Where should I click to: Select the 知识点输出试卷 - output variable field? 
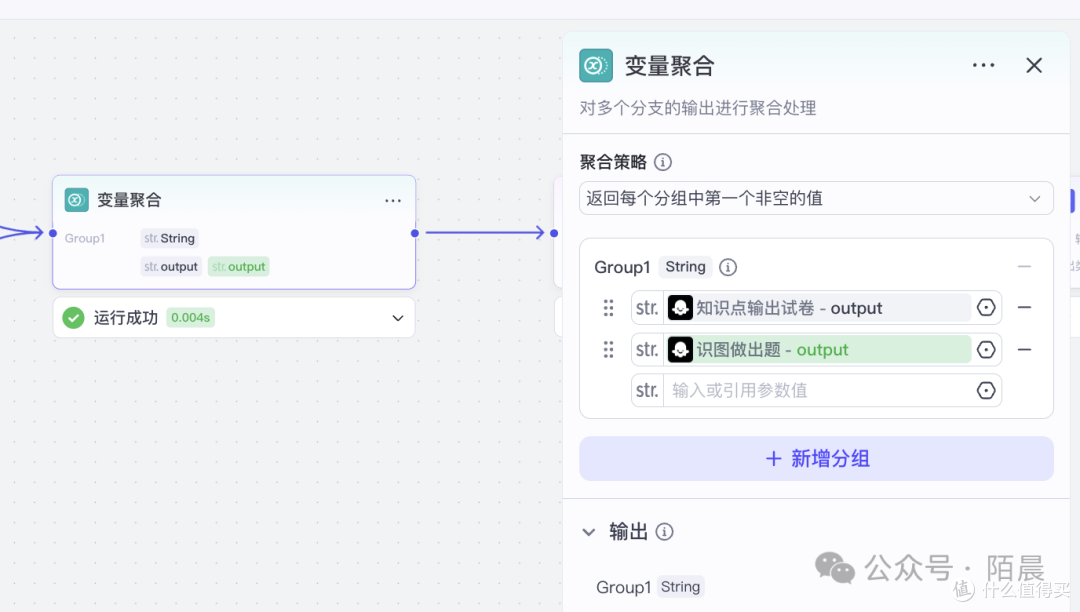tap(818, 308)
